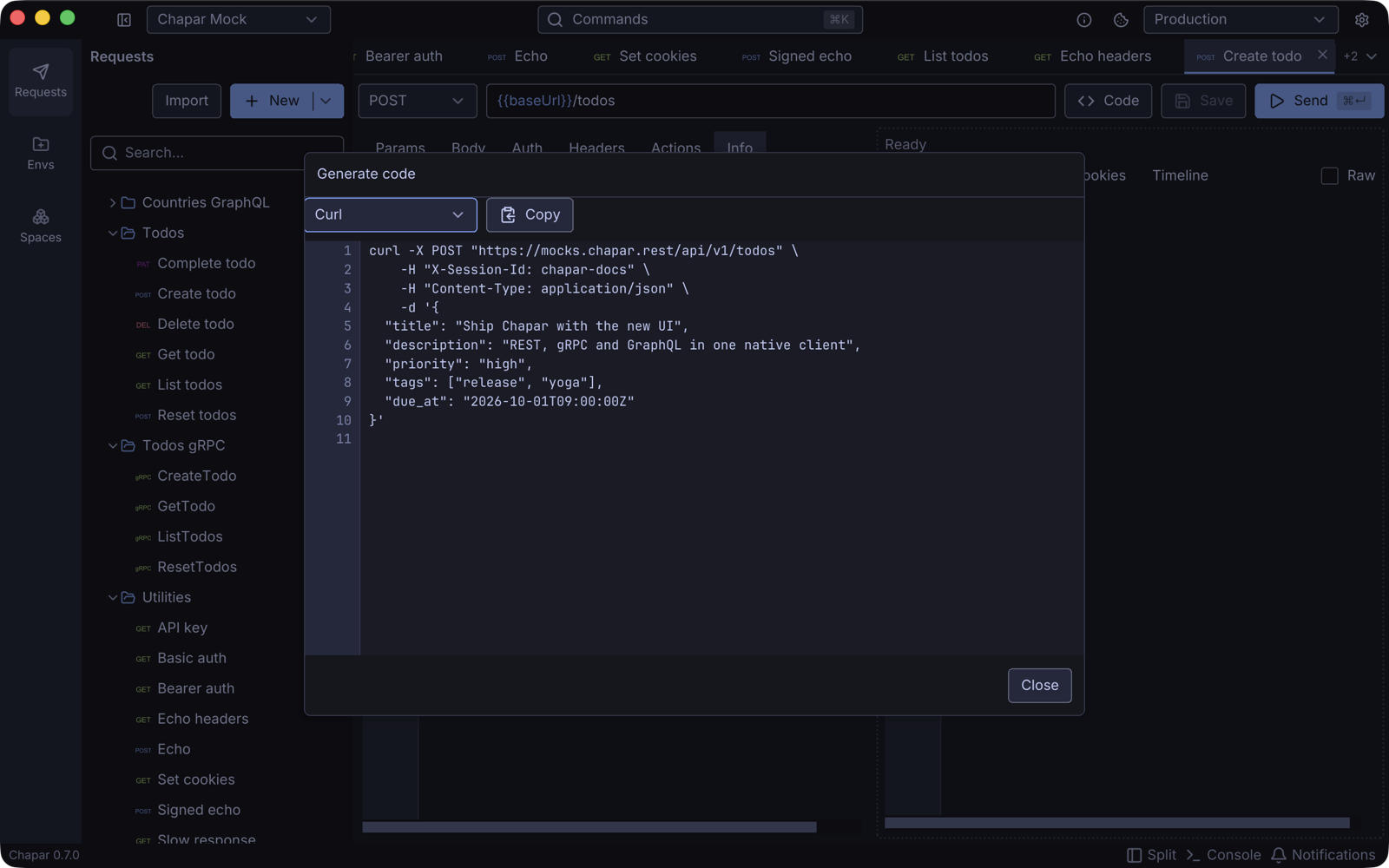Click the Import button
Viewport: 1389px width, 868px height.
187,101
